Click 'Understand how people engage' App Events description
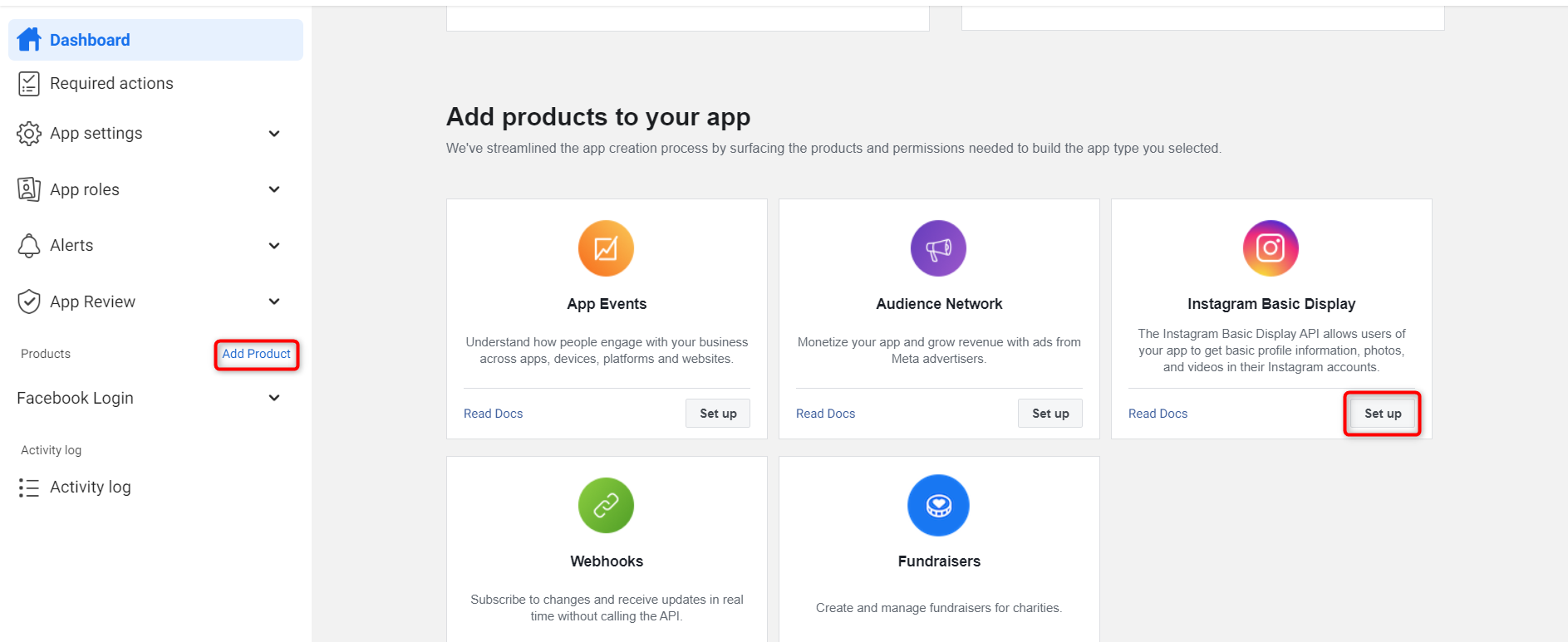The width and height of the screenshot is (1568, 642). (x=607, y=350)
